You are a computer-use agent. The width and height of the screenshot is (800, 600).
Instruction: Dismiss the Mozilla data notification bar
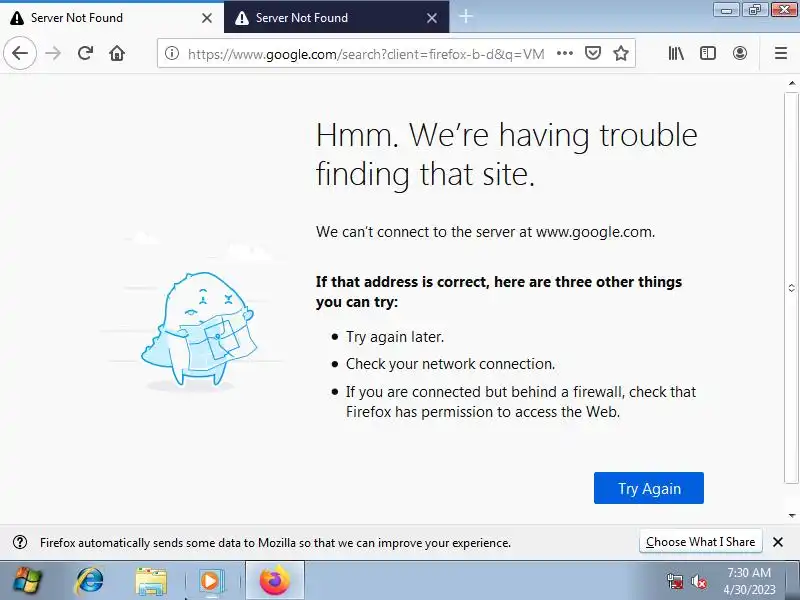tap(778, 542)
